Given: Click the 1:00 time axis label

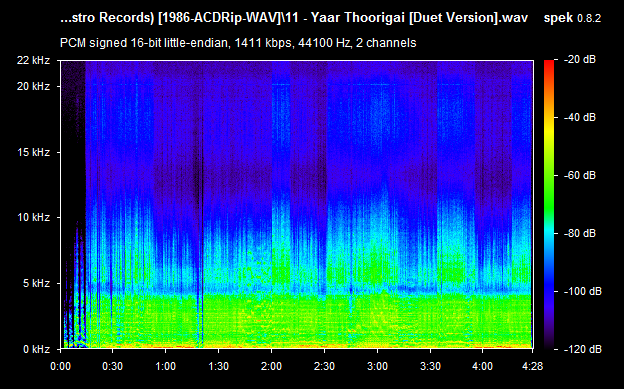Looking at the screenshot, I should point(166,366).
